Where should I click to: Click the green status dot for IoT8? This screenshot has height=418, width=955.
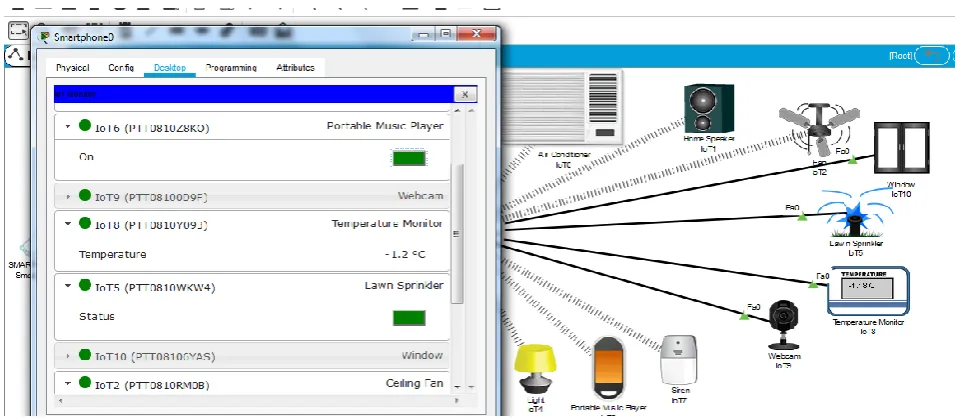pyautogui.click(x=85, y=223)
